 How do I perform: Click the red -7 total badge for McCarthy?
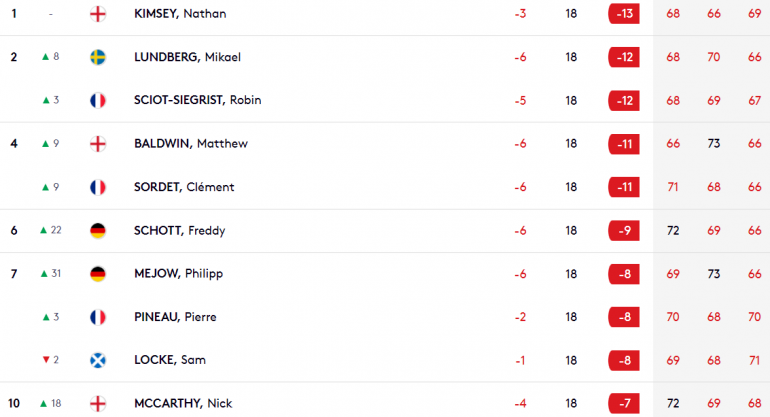click(624, 403)
